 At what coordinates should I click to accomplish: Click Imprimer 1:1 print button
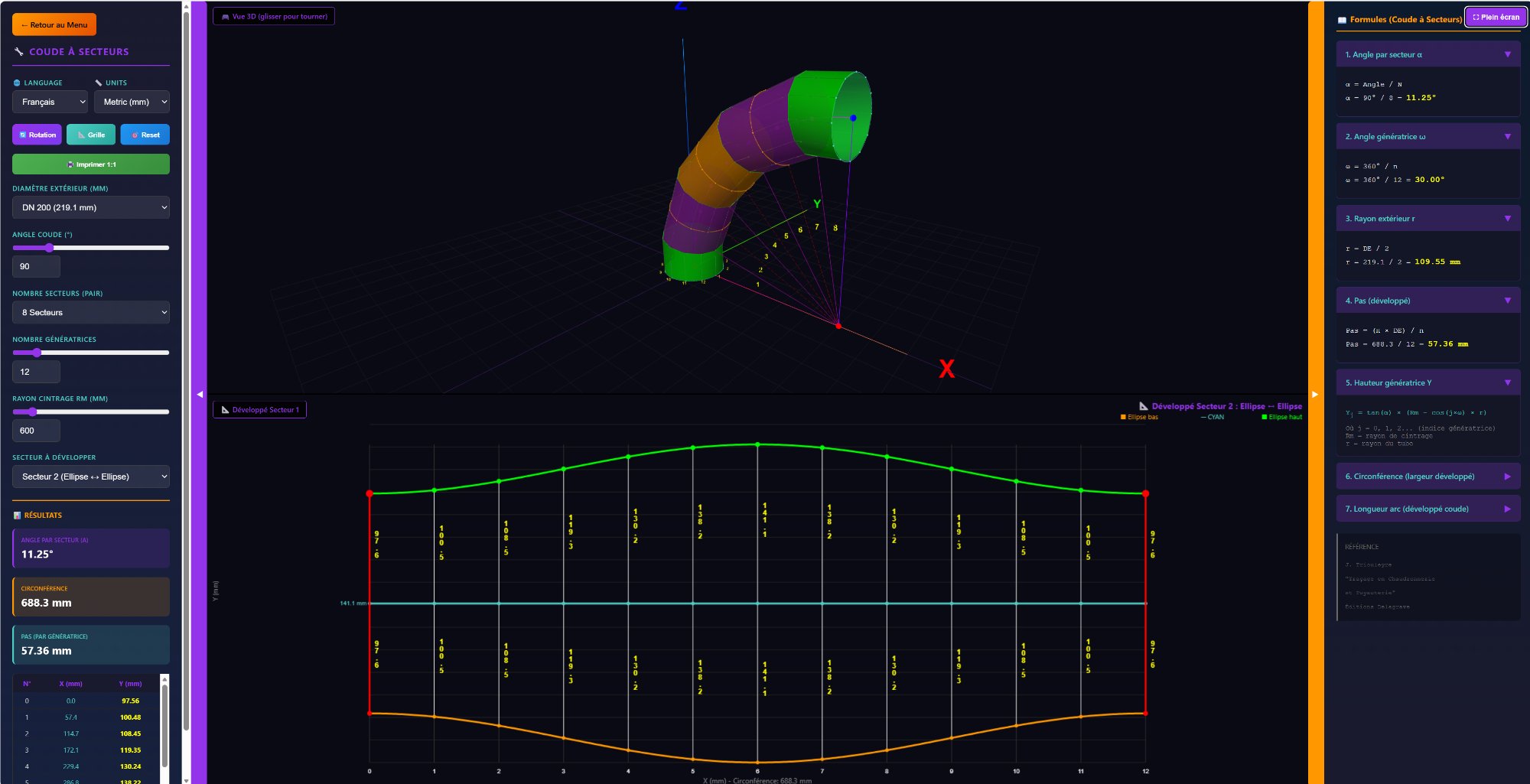point(91,164)
